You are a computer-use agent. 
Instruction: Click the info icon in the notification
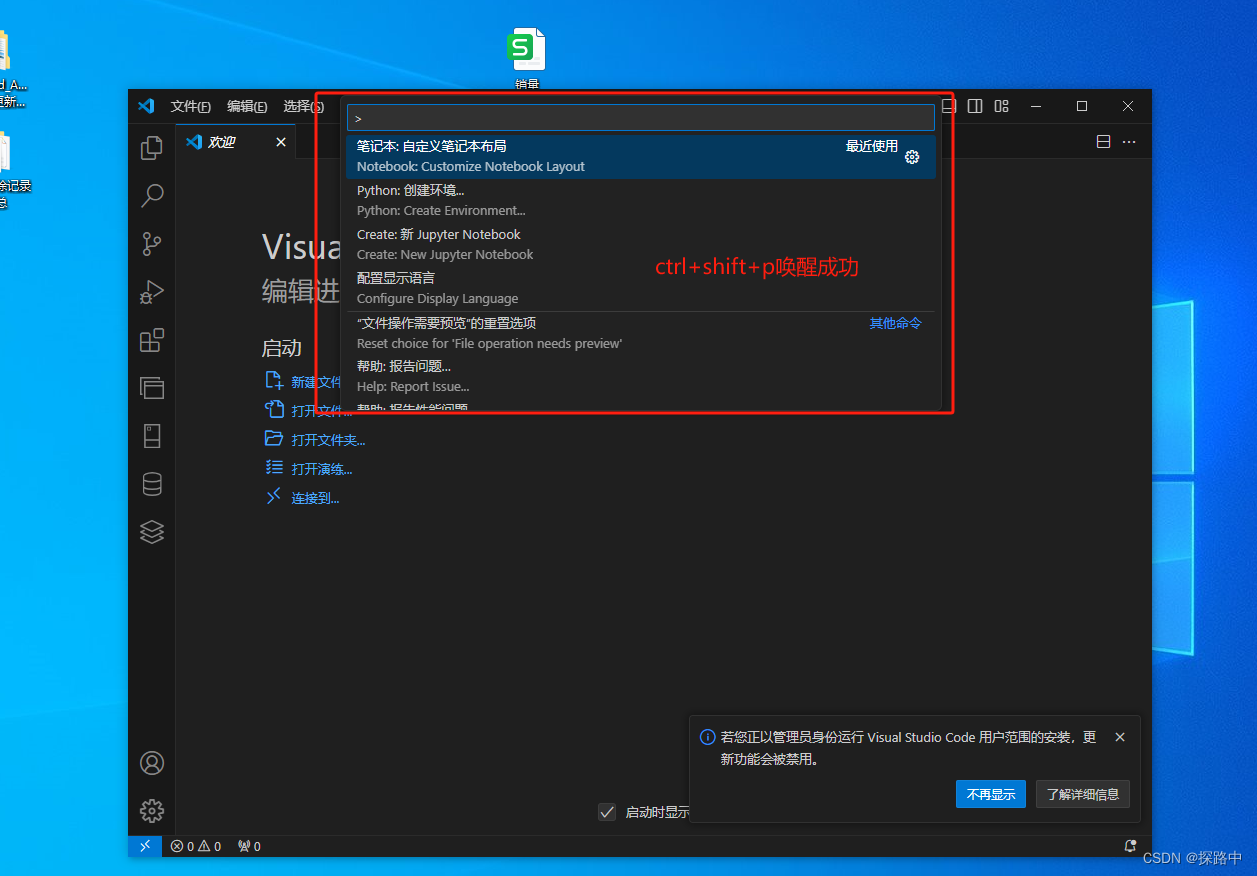pos(708,737)
